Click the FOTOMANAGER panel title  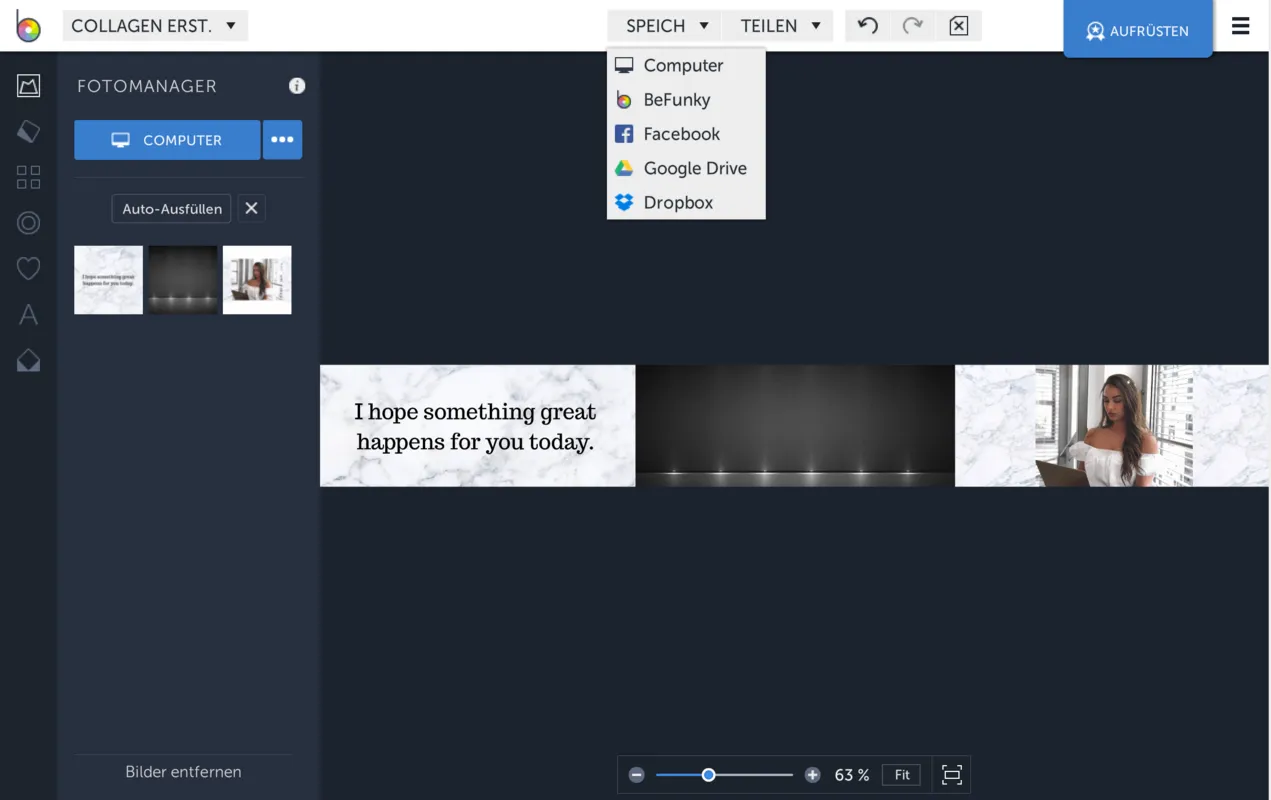tap(147, 86)
